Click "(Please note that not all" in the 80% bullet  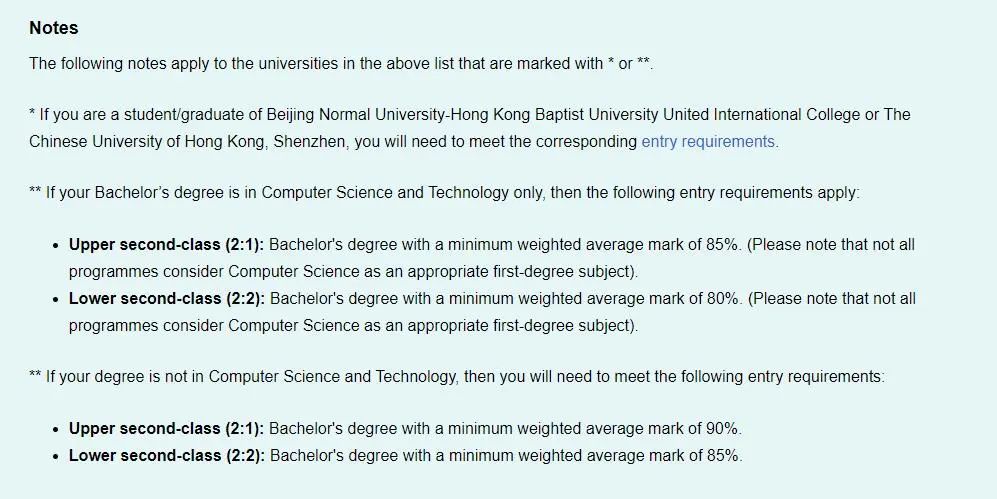pyautogui.click(x=832, y=298)
